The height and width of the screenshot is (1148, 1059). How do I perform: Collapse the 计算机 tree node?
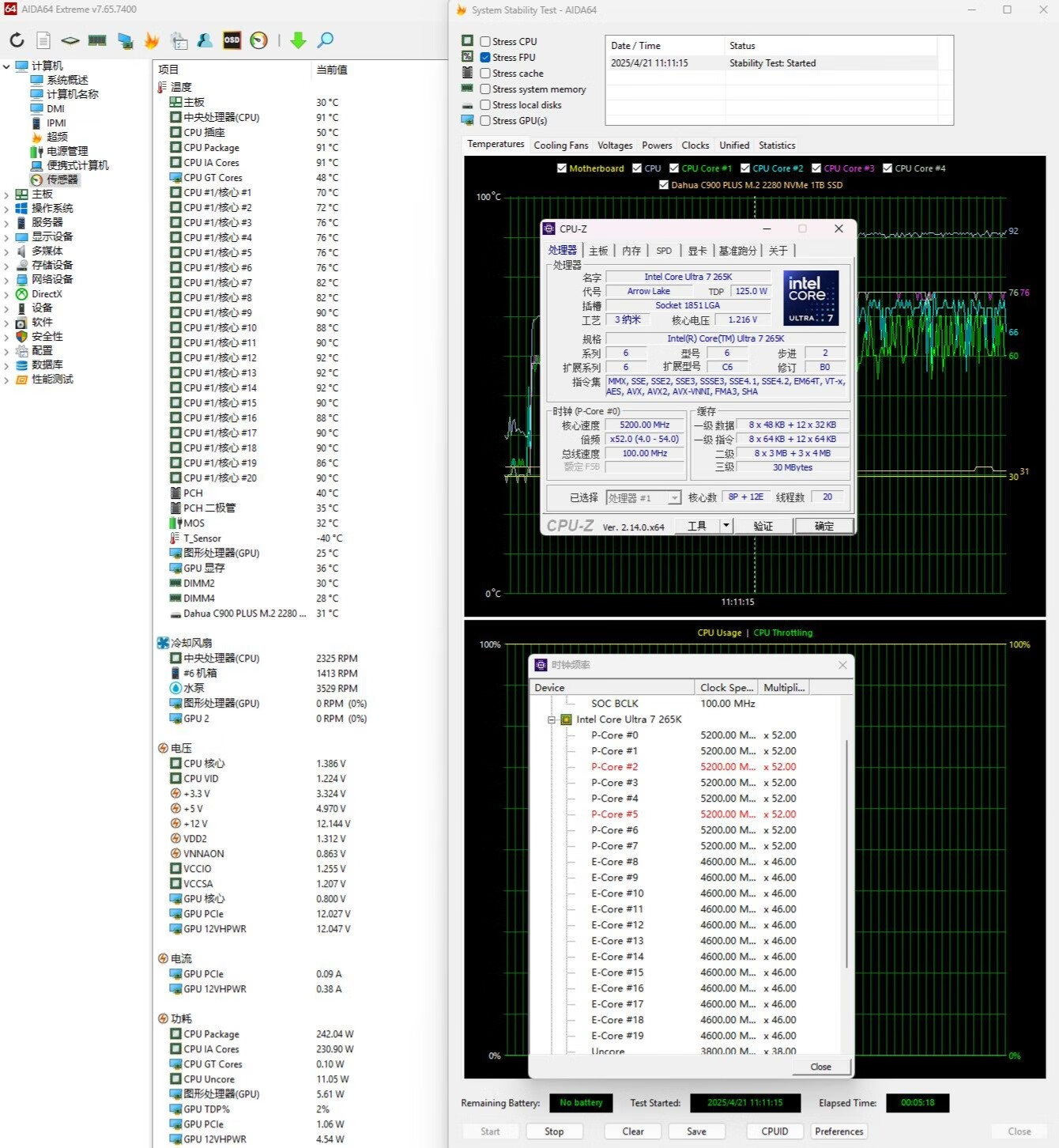(x=6, y=66)
